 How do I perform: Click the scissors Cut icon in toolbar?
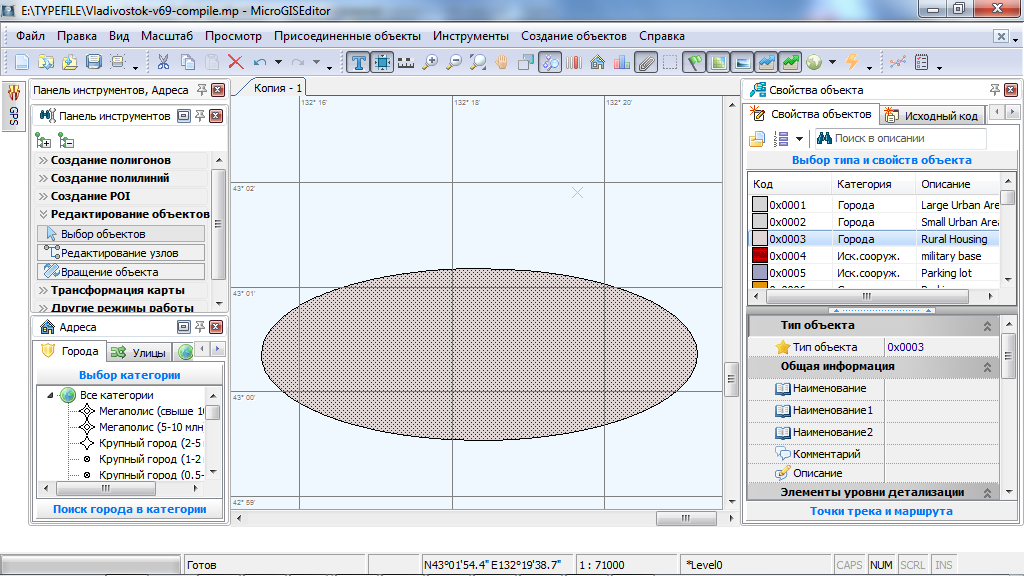163,62
